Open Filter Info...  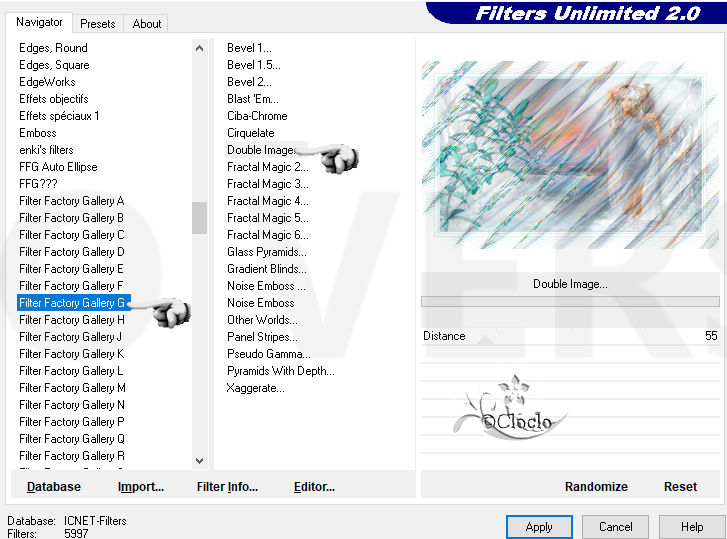click(x=227, y=487)
